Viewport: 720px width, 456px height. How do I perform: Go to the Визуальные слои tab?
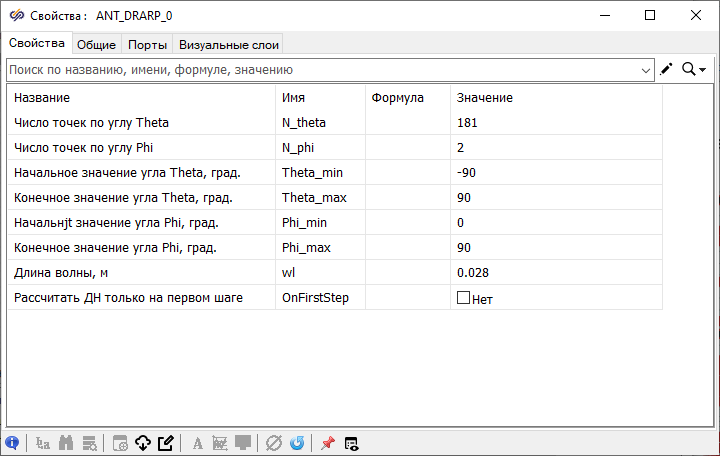pyautogui.click(x=228, y=44)
